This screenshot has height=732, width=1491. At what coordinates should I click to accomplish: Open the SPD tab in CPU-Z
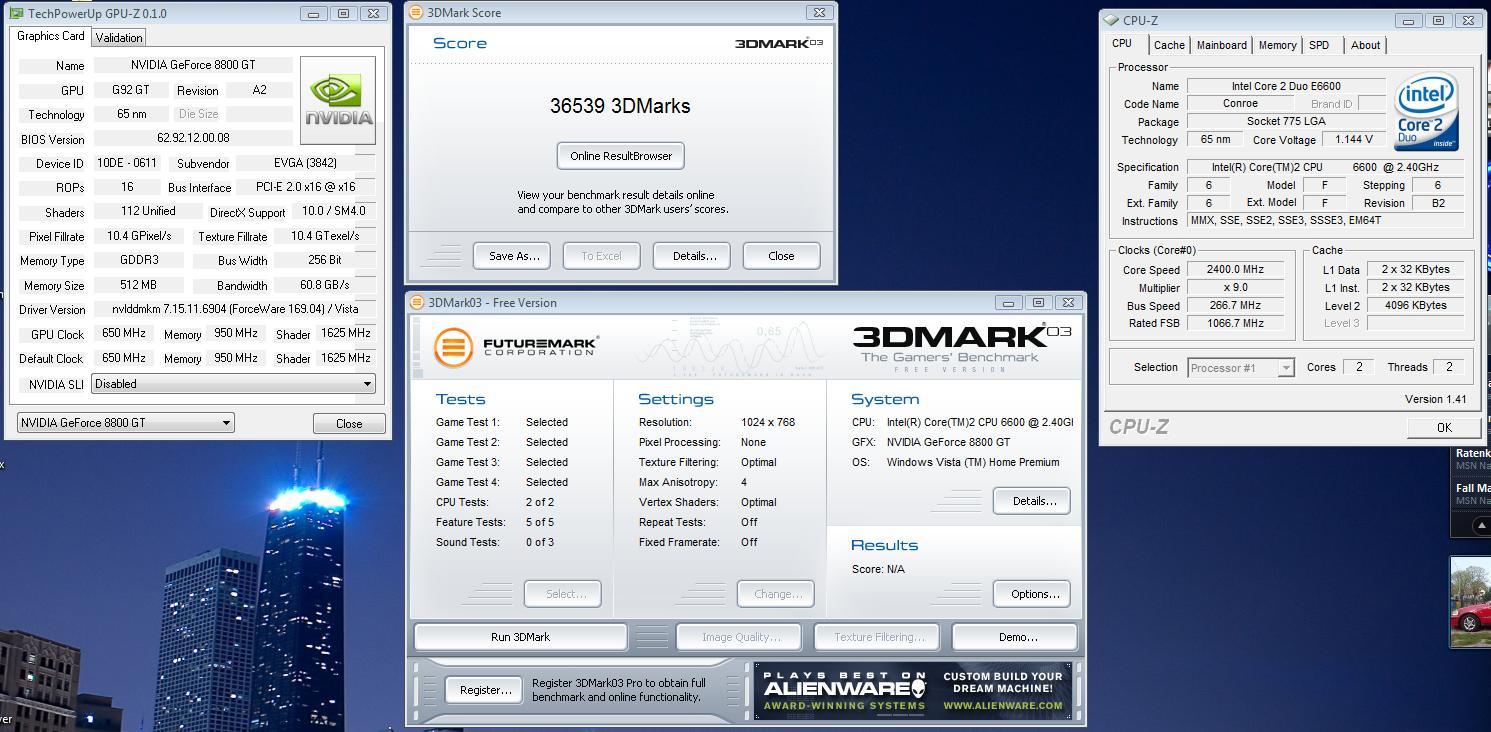(1319, 45)
